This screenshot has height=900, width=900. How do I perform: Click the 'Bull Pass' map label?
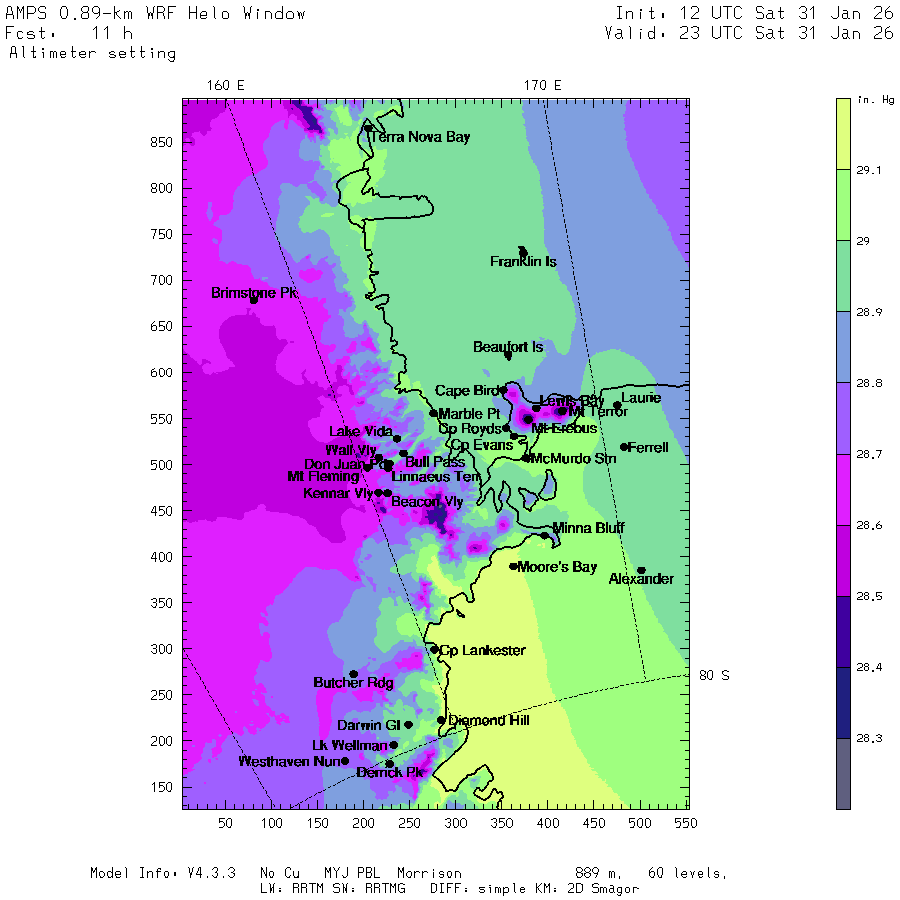tap(435, 462)
